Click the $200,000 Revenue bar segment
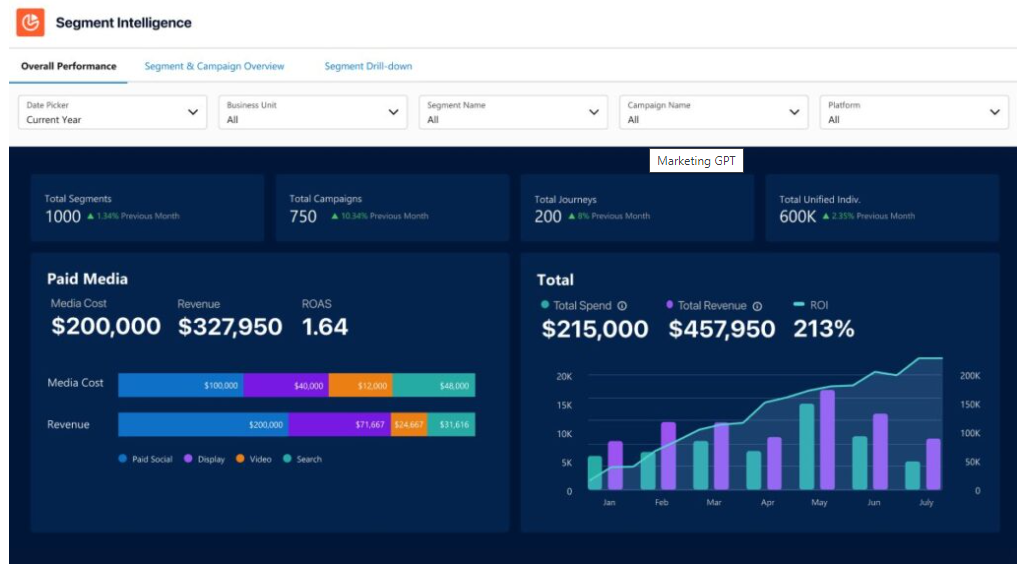This screenshot has height=572, width=1023. [203, 424]
